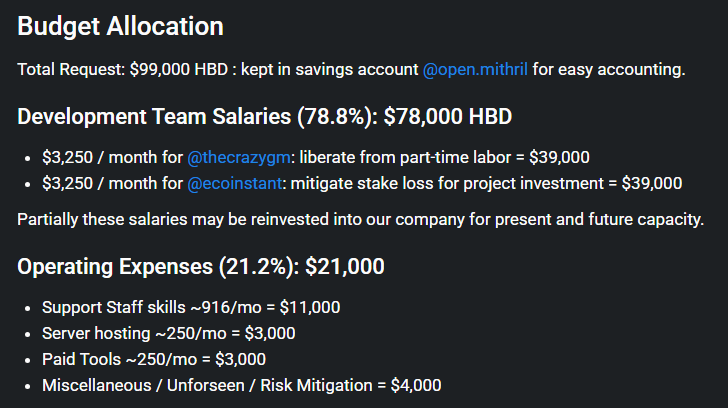The image size is (728, 408).
Task: Open the @open.mithril account link
Action: point(475,70)
